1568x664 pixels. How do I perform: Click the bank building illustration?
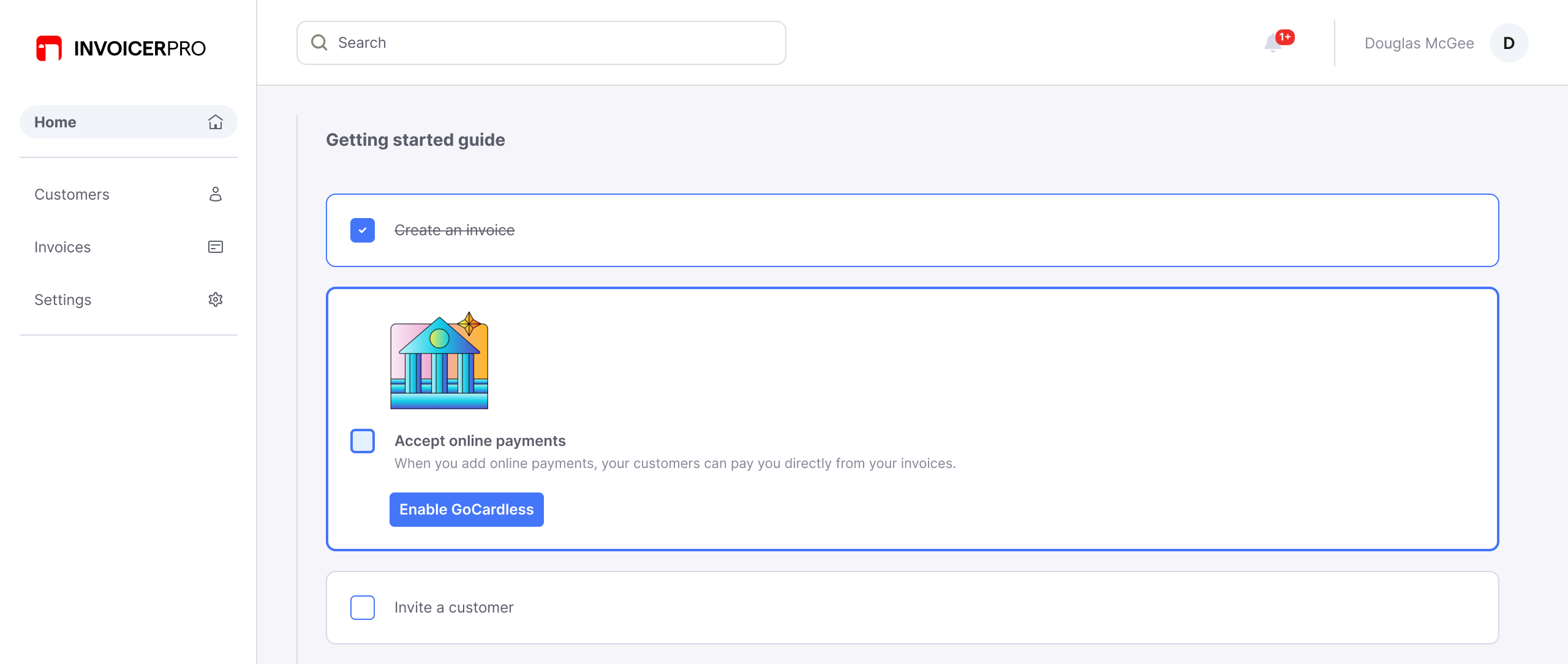point(439,360)
